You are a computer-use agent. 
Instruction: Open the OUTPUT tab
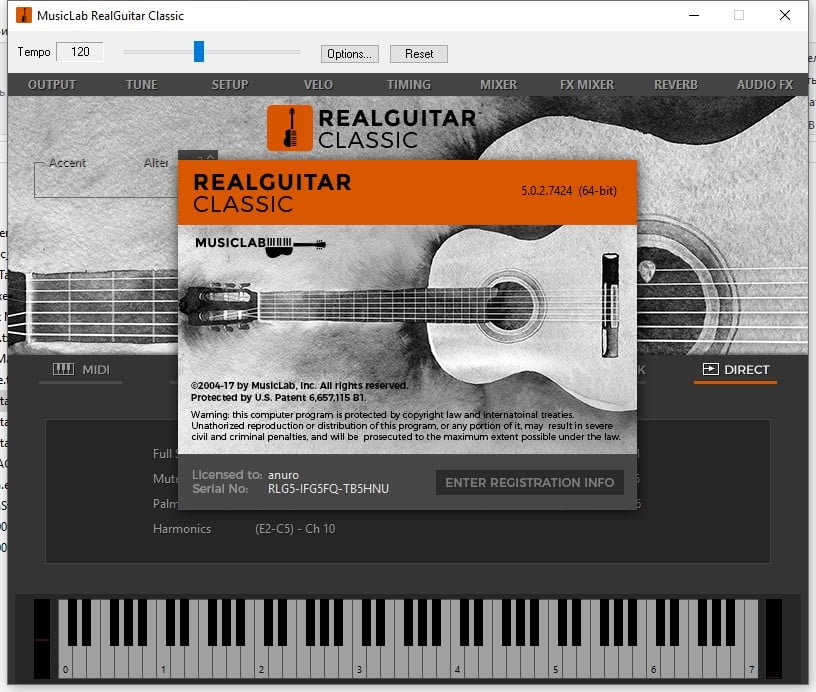52,84
